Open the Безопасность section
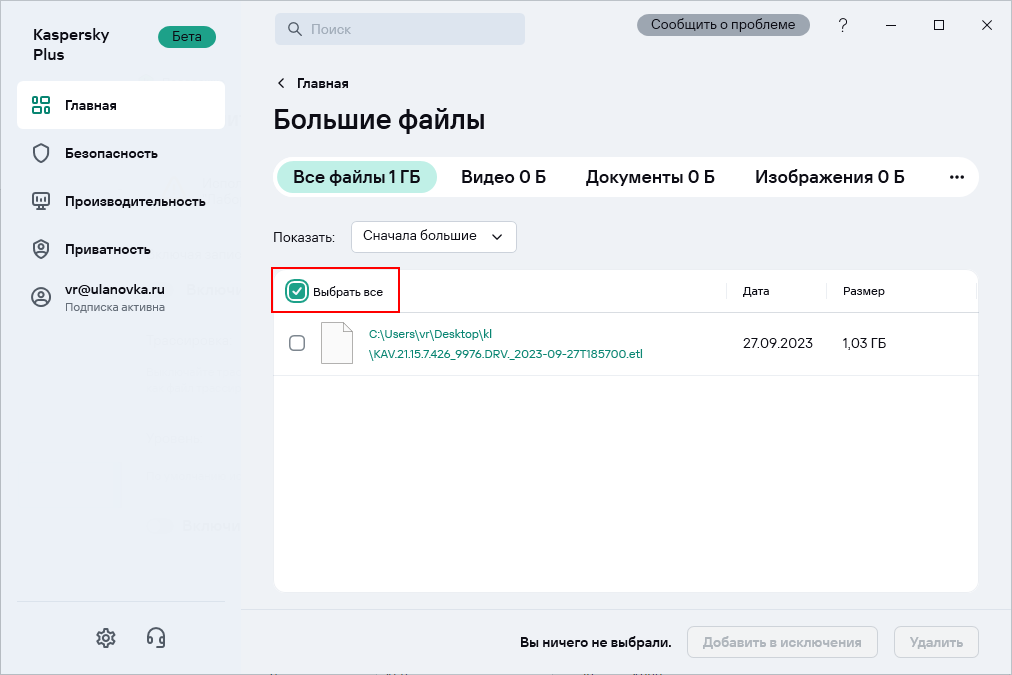Screen dimensions: 1012x675 (121, 154)
